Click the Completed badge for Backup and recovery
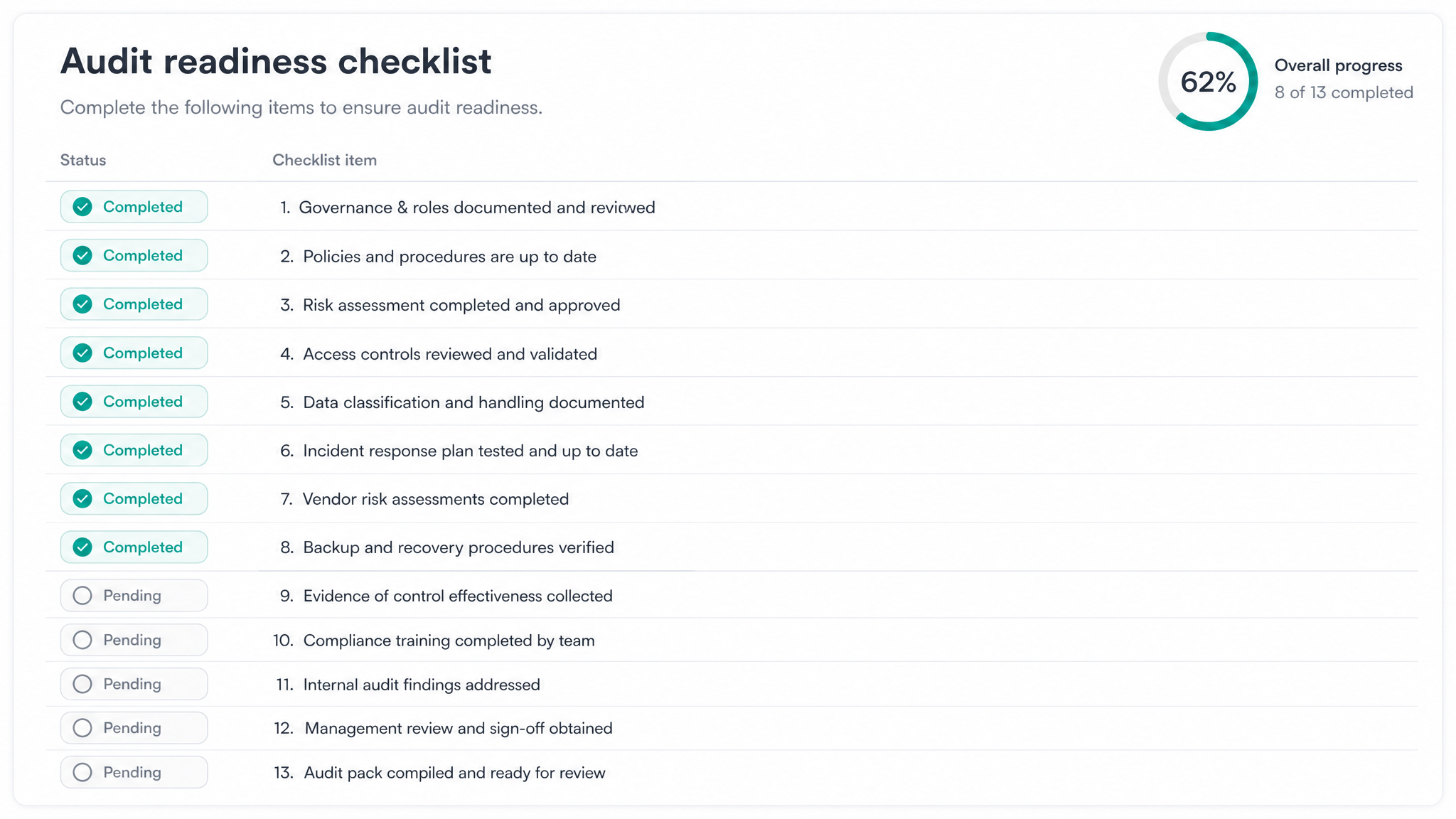The width and height of the screenshot is (1456, 819). point(134,547)
